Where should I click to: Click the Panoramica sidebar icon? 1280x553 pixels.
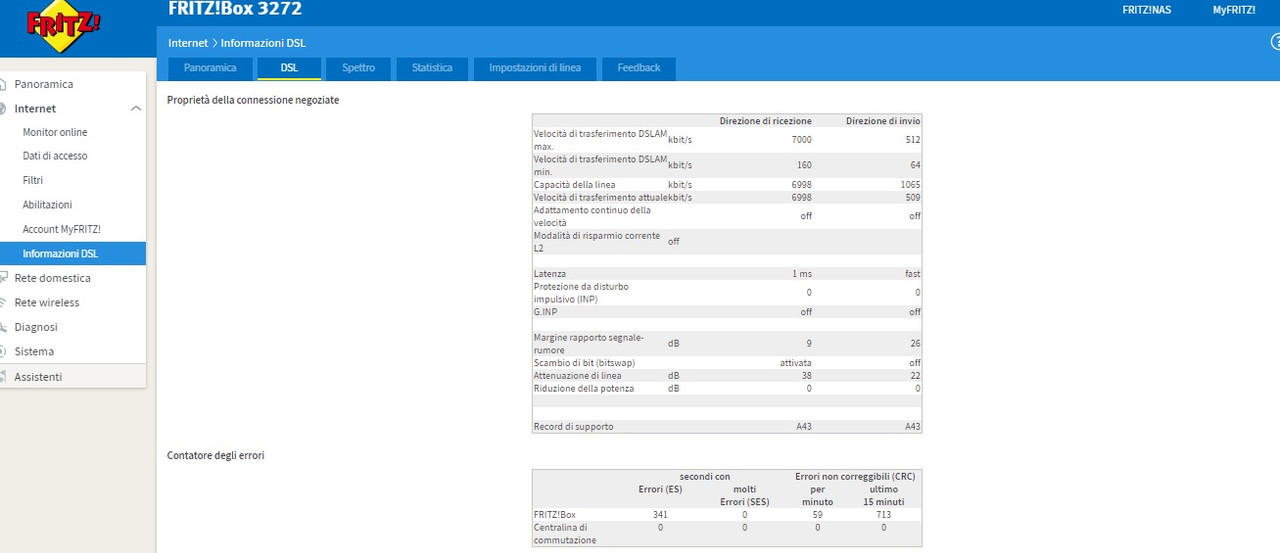[4, 84]
